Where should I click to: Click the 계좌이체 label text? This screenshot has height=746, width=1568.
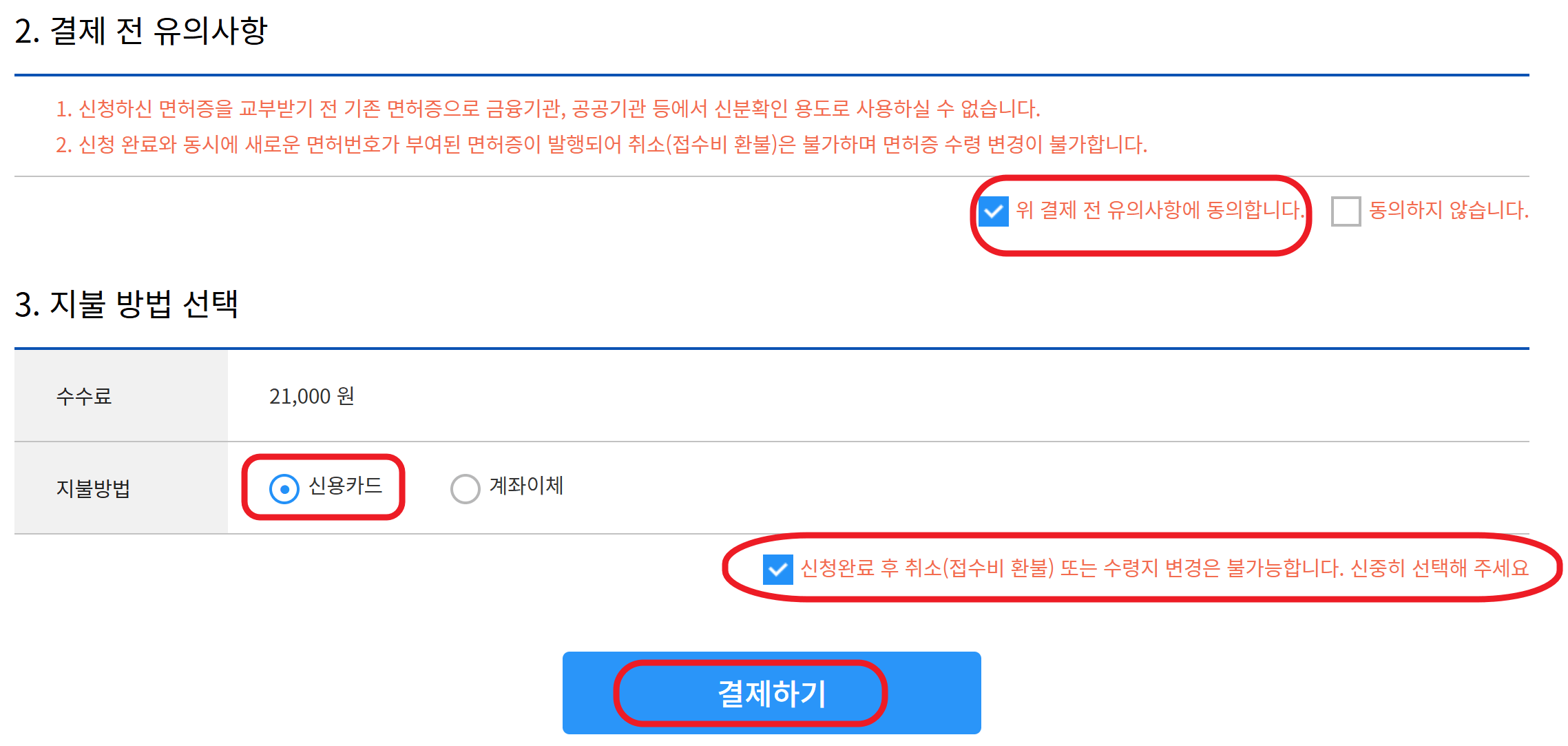(x=526, y=487)
